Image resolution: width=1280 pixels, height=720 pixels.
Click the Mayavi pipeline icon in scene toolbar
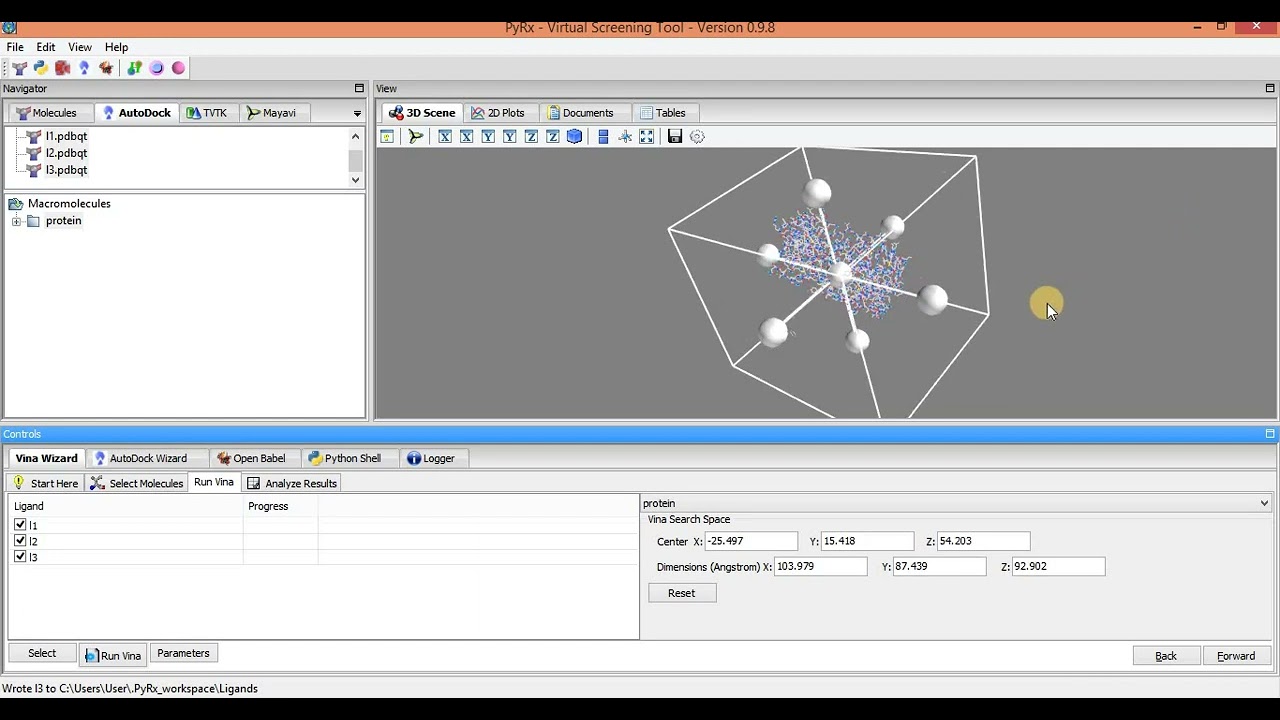tap(416, 136)
